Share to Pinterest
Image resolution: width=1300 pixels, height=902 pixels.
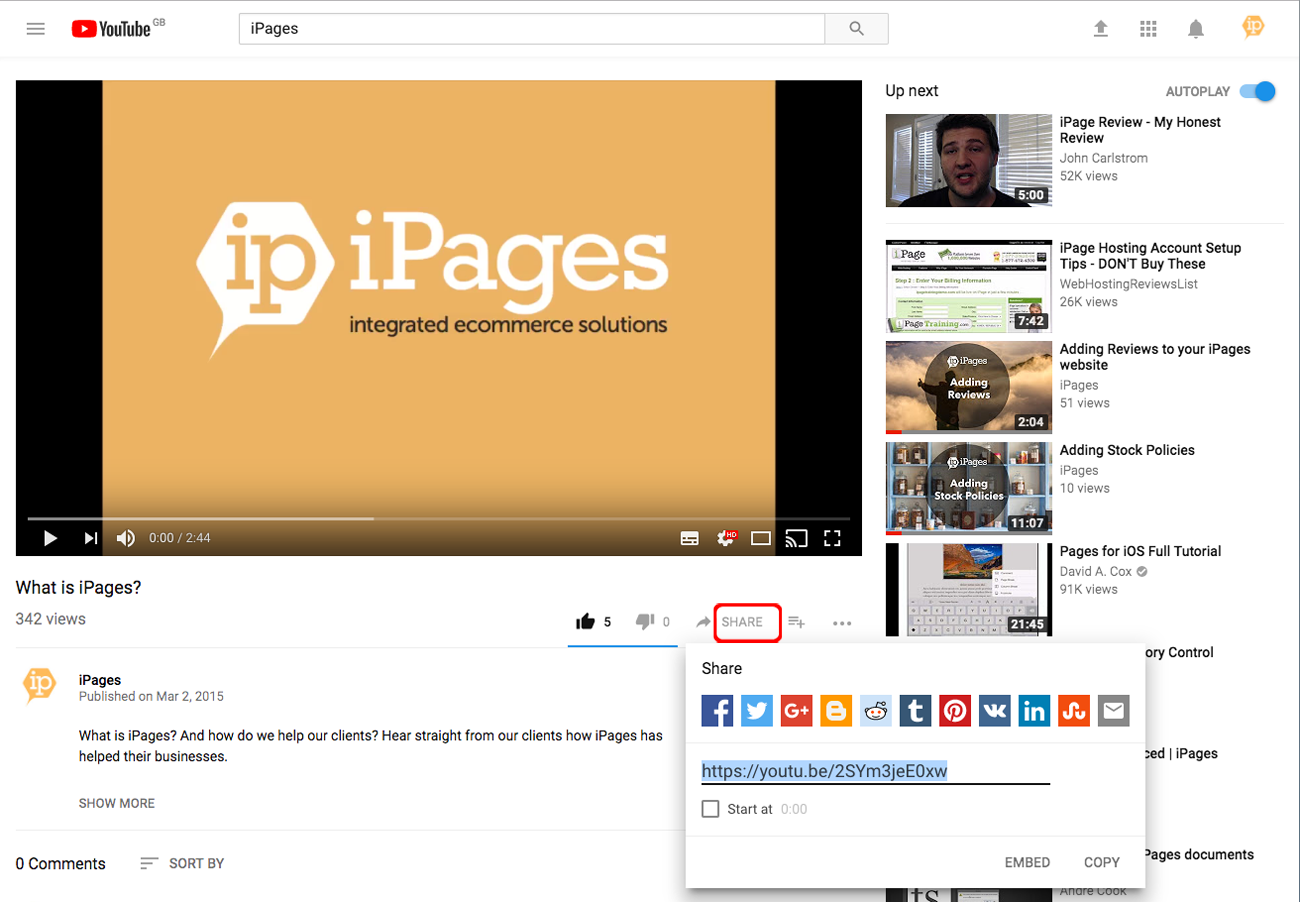(955, 711)
